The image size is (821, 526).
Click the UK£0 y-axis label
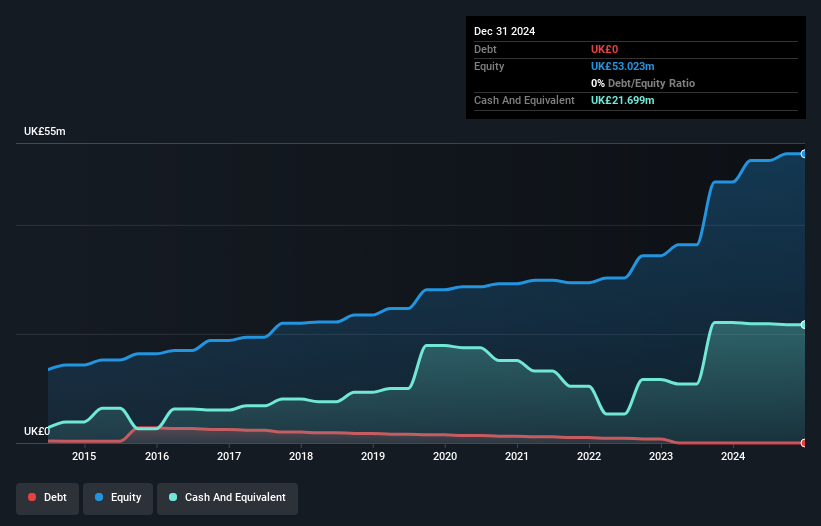coord(37,431)
